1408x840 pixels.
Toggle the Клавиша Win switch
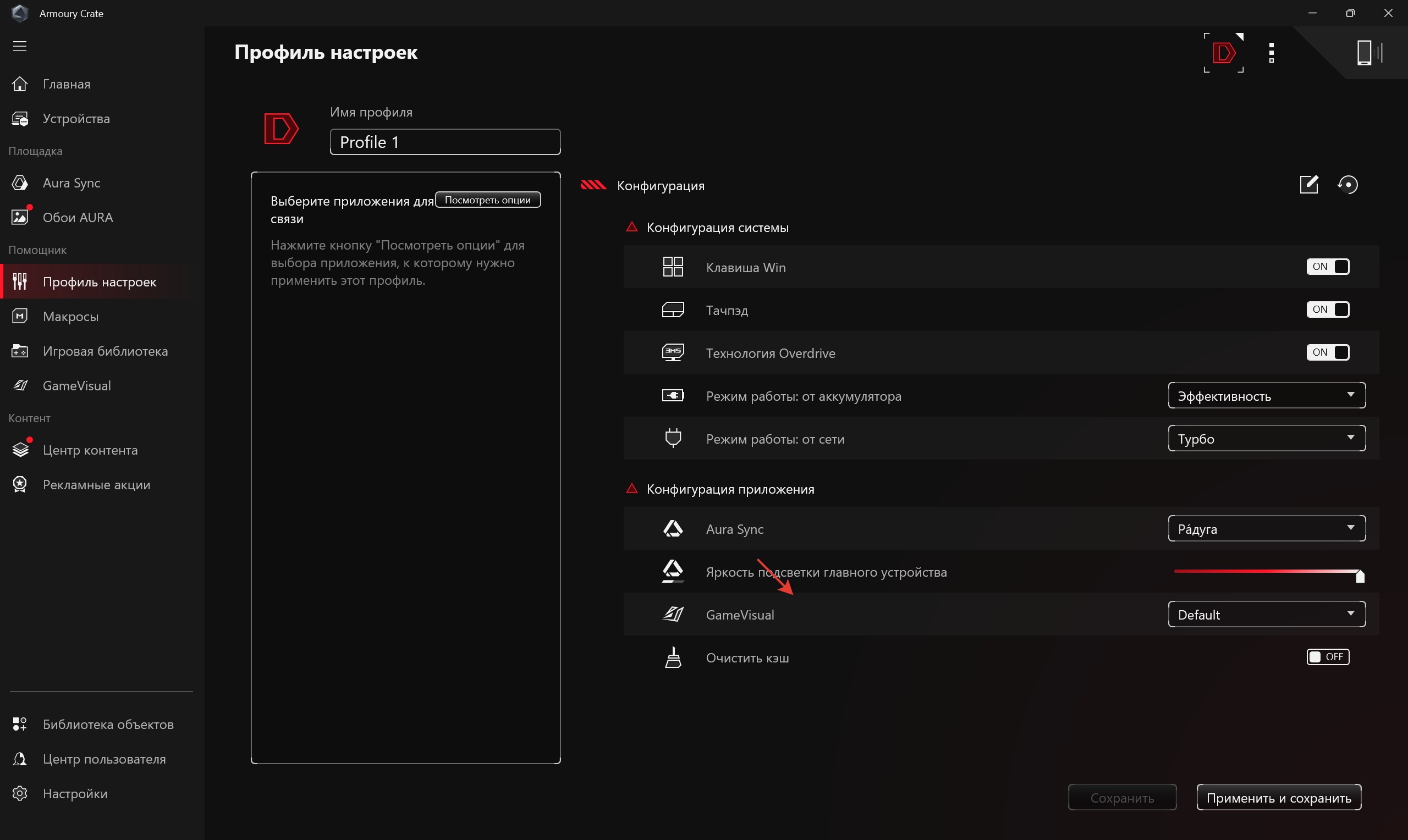pos(1328,267)
